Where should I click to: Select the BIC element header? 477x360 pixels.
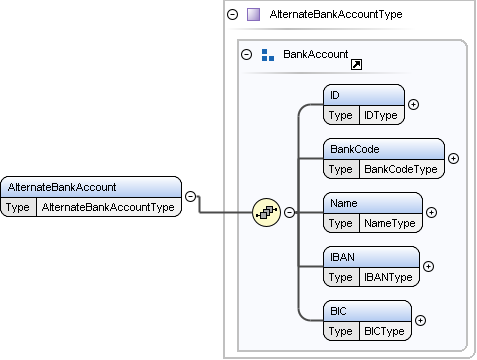point(367,311)
